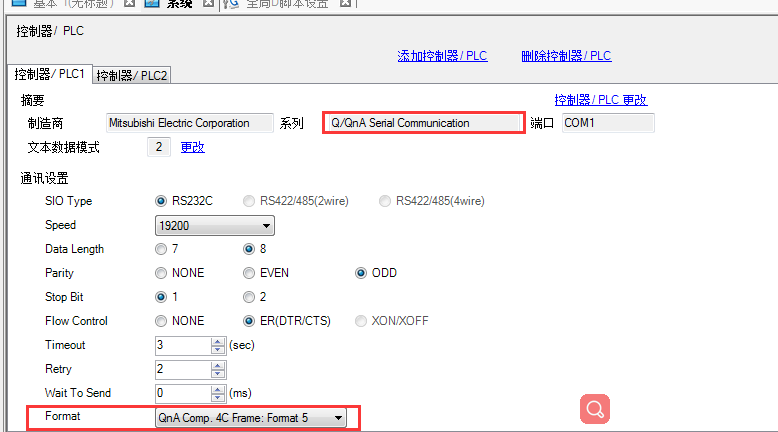
Task: Click the SIO Type label
Action: click(68, 201)
